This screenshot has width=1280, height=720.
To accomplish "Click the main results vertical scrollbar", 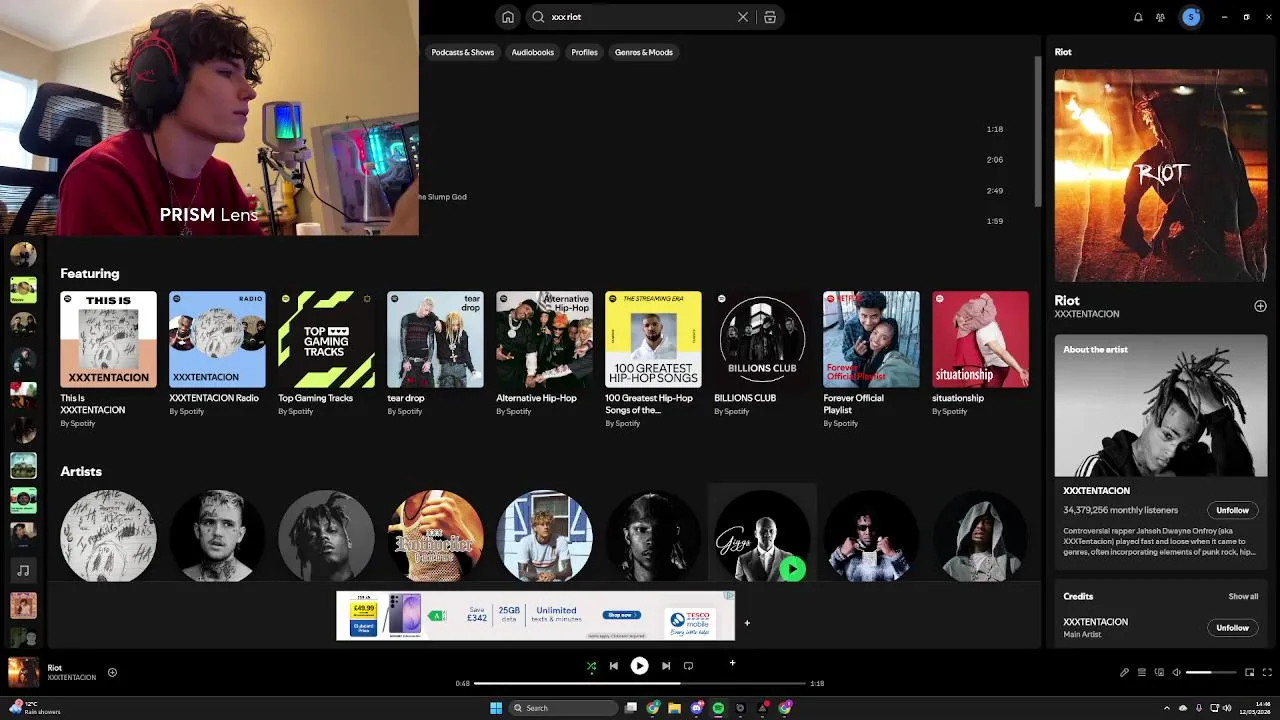I will [1038, 130].
